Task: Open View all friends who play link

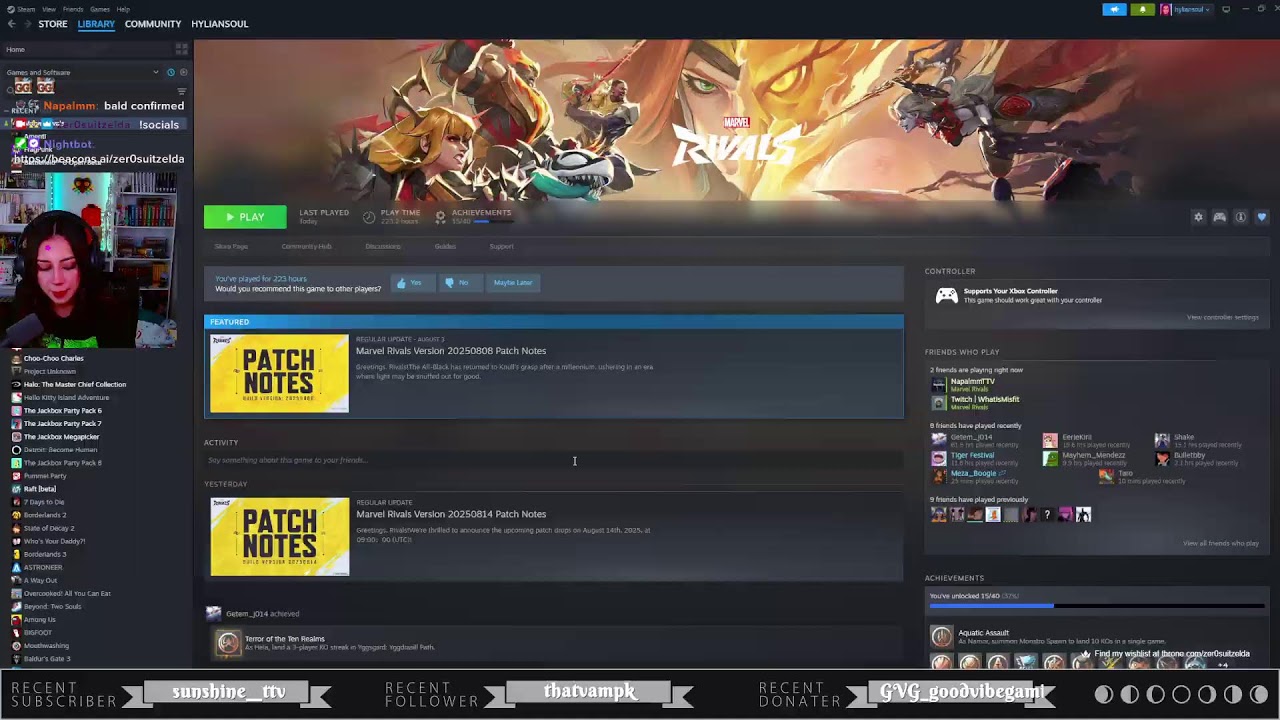Action: (x=1220, y=543)
